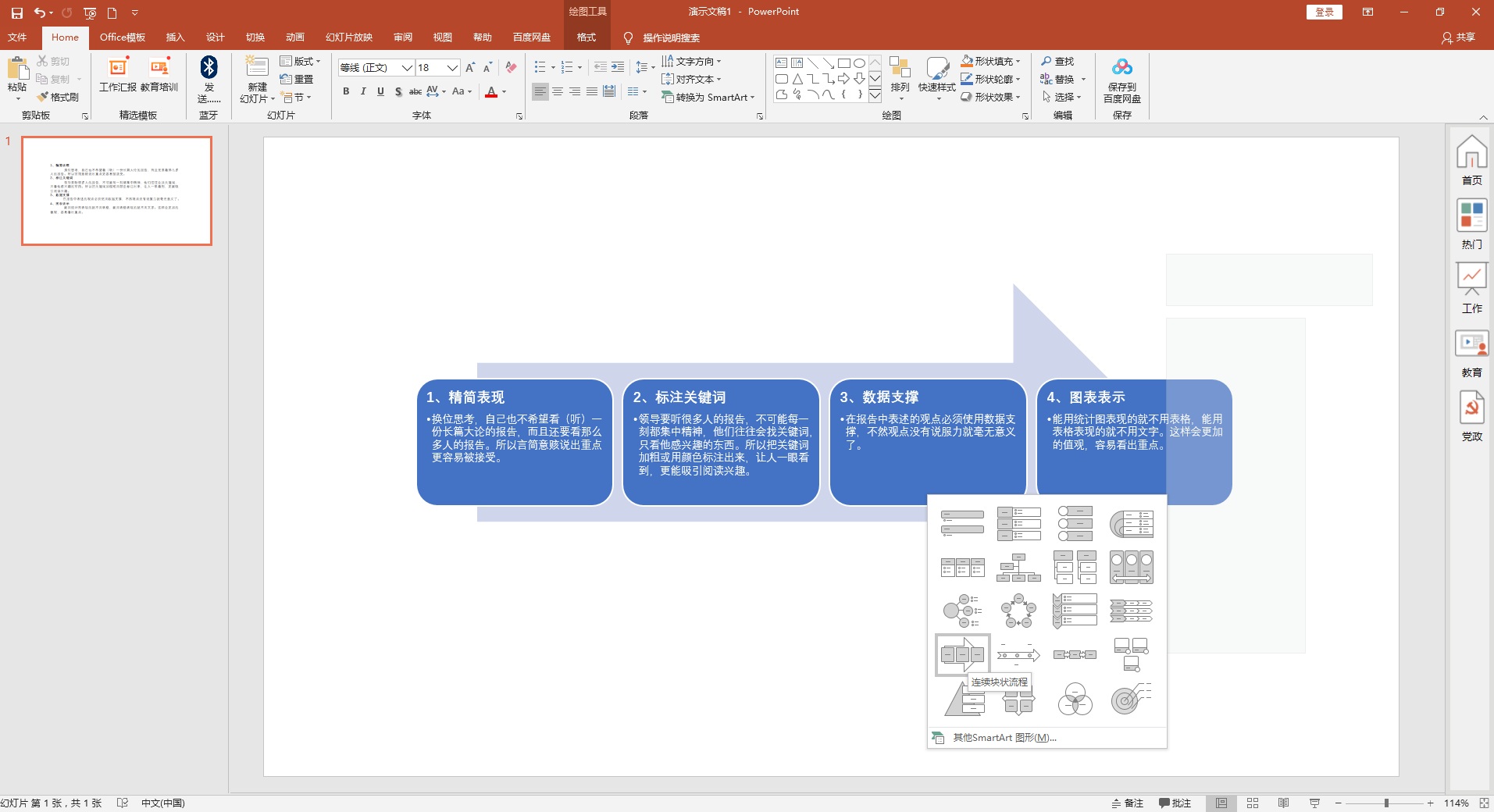Click the 登录 sign-in button

(x=1325, y=12)
